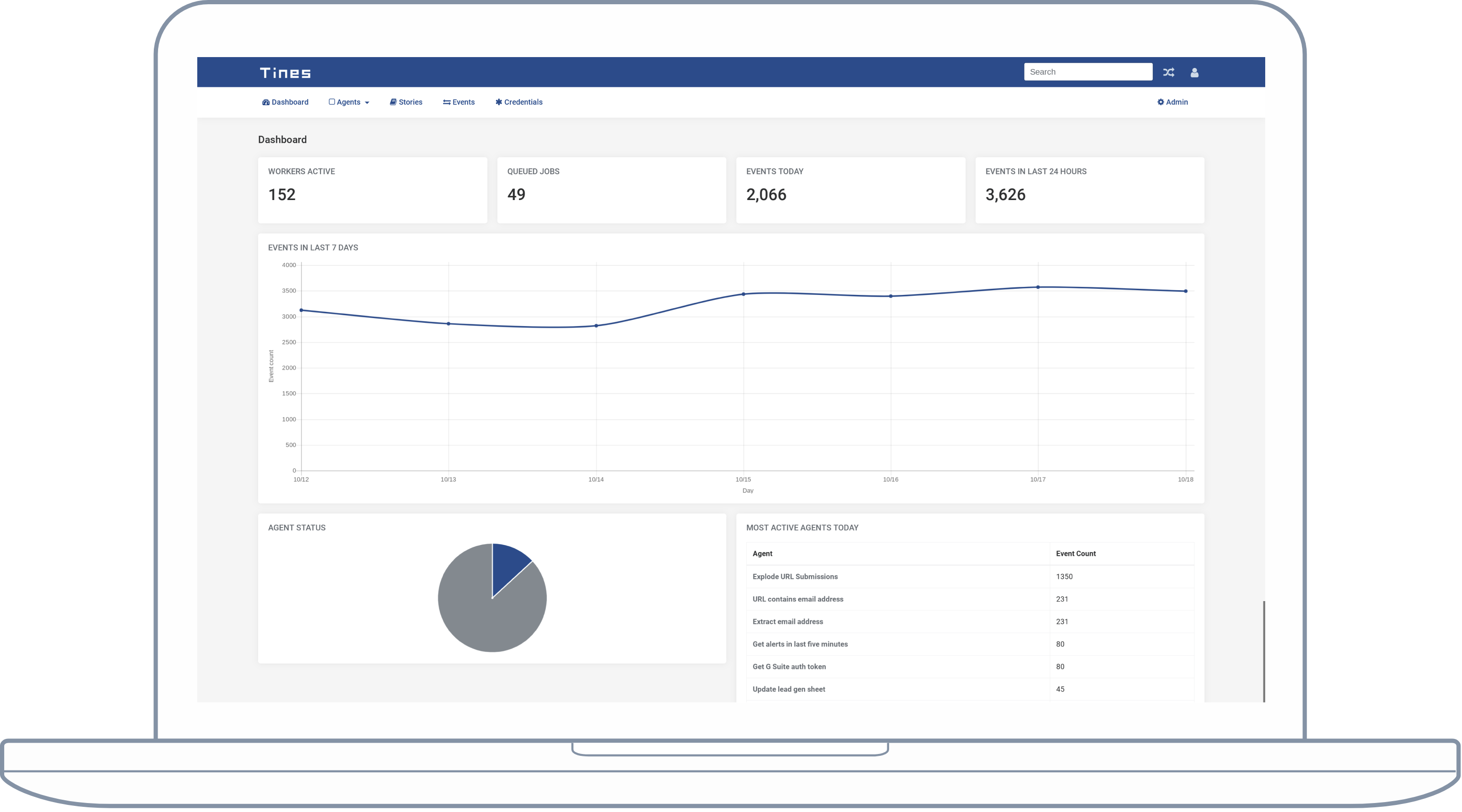Click the Dashboard gauge icon
This screenshot has height=812, width=1462.
pyautogui.click(x=266, y=102)
